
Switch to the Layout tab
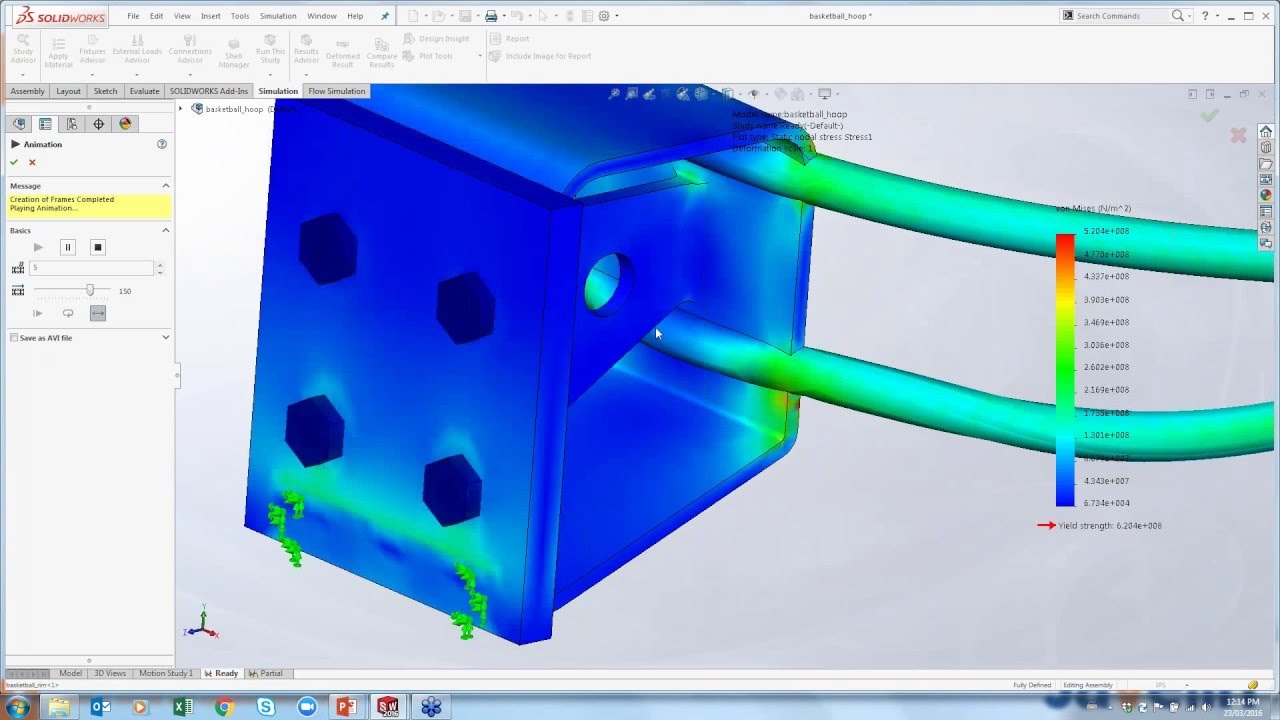[x=69, y=91]
